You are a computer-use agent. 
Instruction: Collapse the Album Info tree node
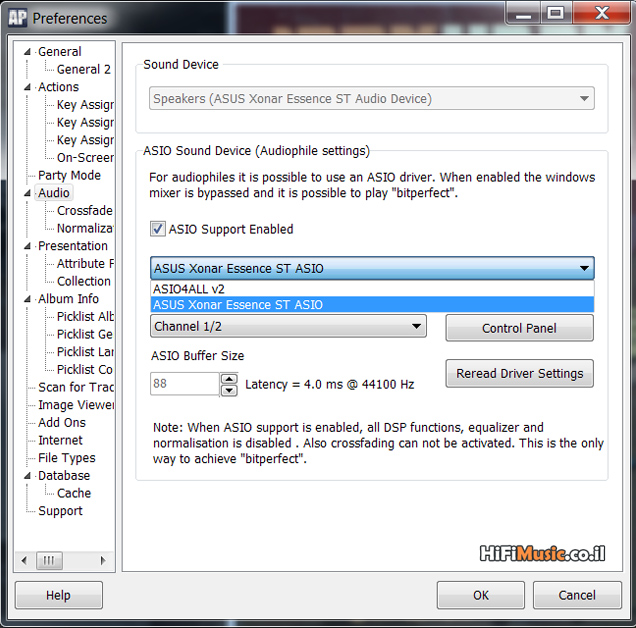[27, 299]
